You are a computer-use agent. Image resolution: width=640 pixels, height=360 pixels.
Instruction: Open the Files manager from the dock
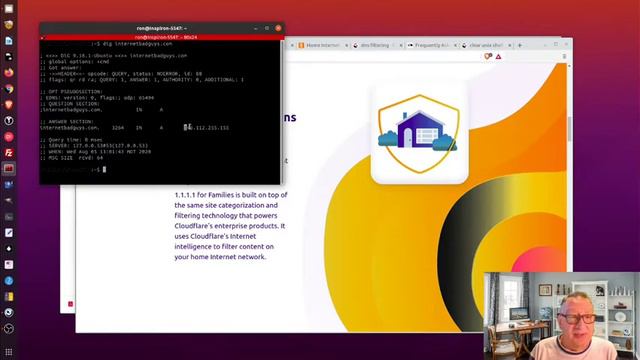point(9,9)
